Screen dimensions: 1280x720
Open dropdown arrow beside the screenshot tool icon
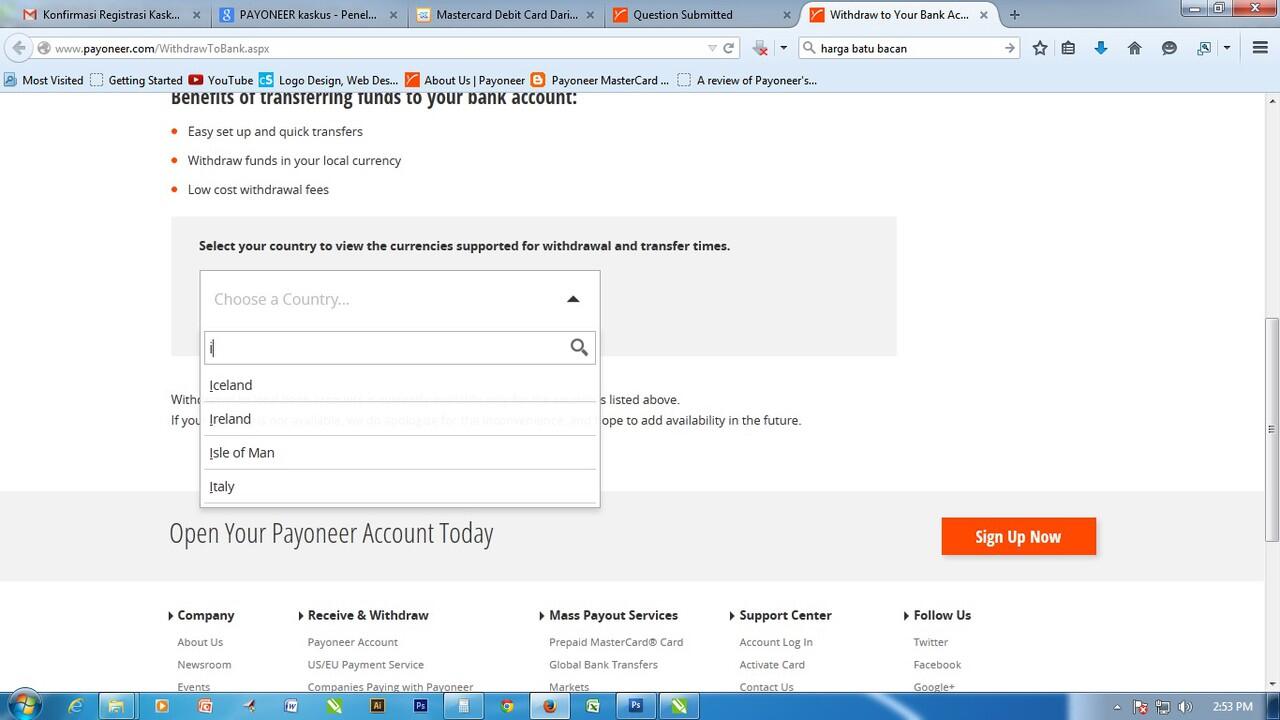pyautogui.click(x=1227, y=48)
